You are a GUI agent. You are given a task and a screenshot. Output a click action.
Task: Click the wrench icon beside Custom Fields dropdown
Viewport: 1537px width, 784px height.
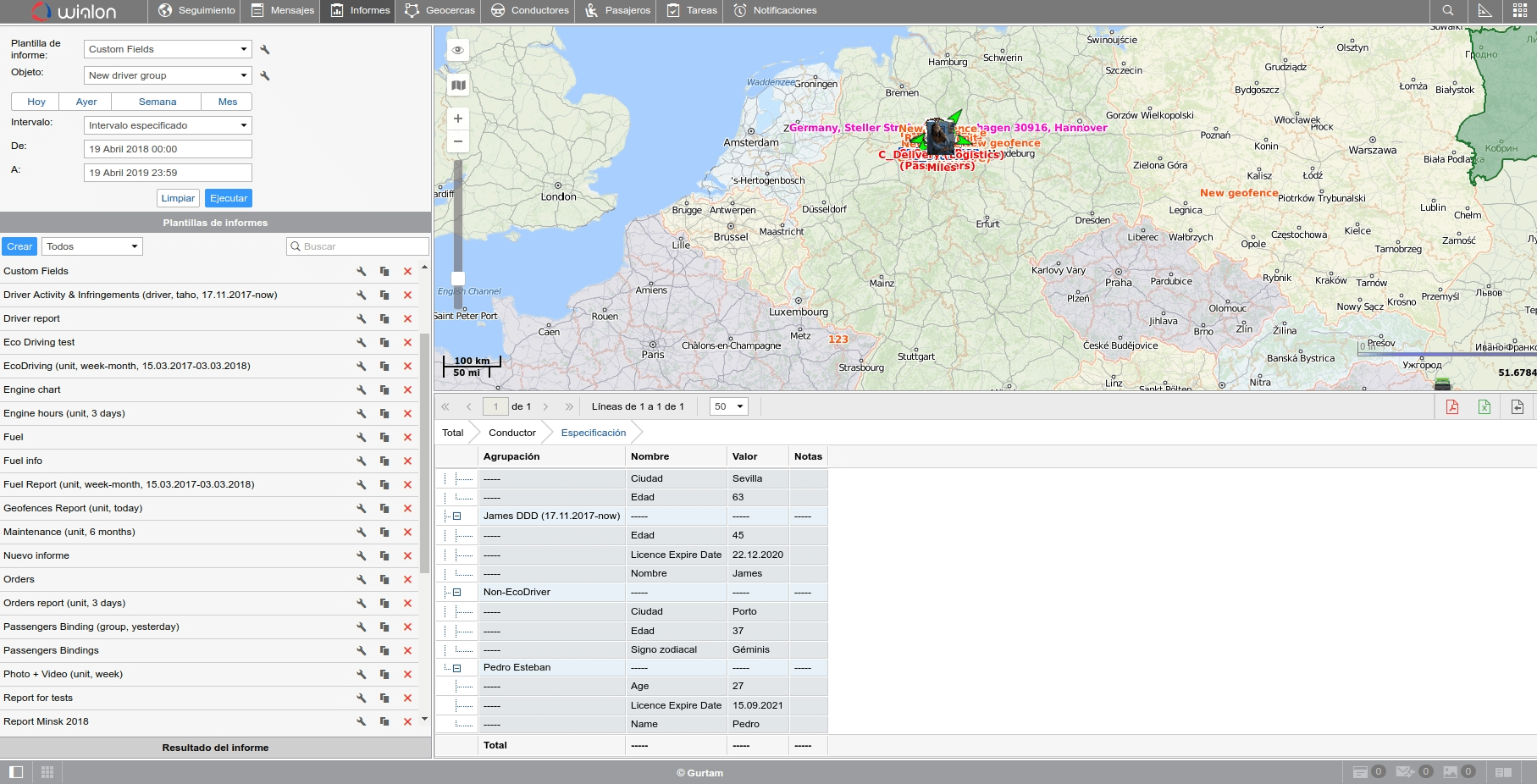pos(265,50)
